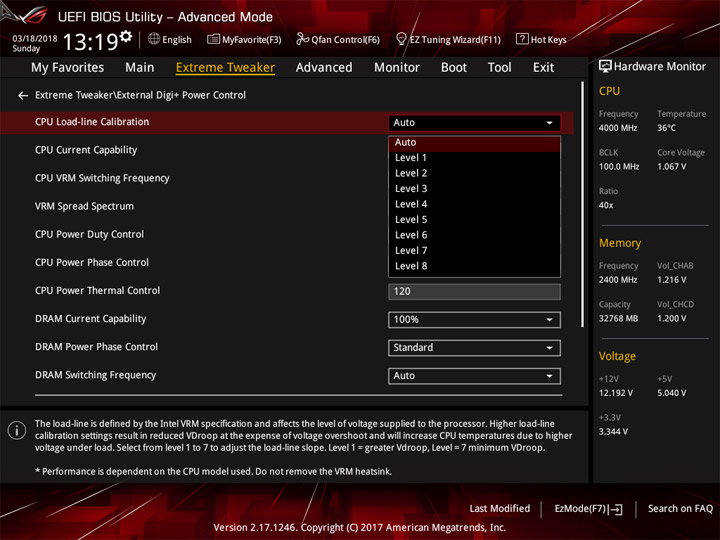Click the memory Capacity value 32768 MB
The height and width of the screenshot is (540, 720).
[618, 319]
